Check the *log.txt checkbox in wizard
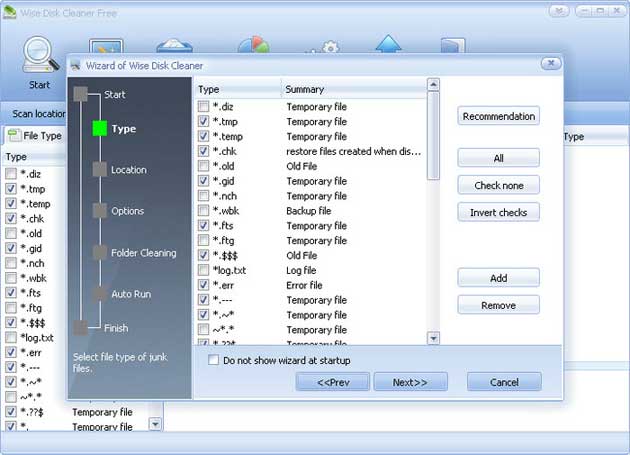Image resolution: width=630 pixels, height=455 pixels. 203,270
